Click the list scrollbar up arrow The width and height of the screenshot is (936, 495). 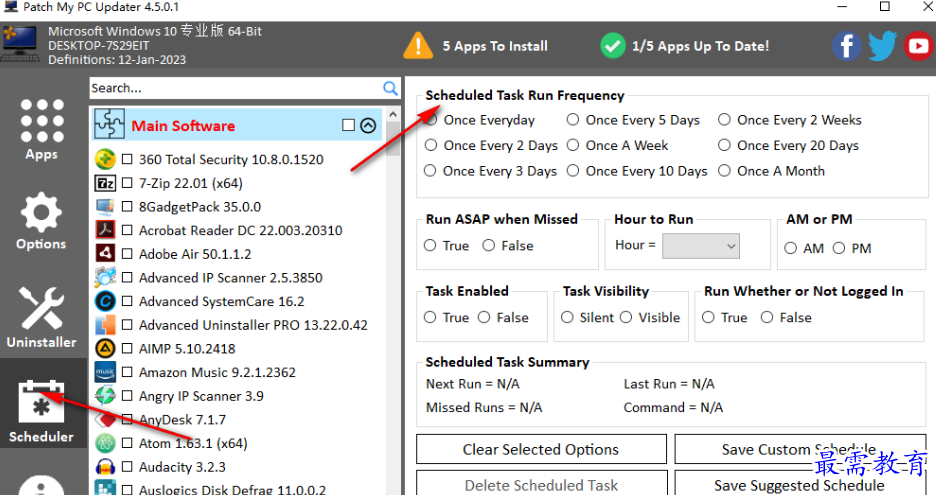coord(392,114)
